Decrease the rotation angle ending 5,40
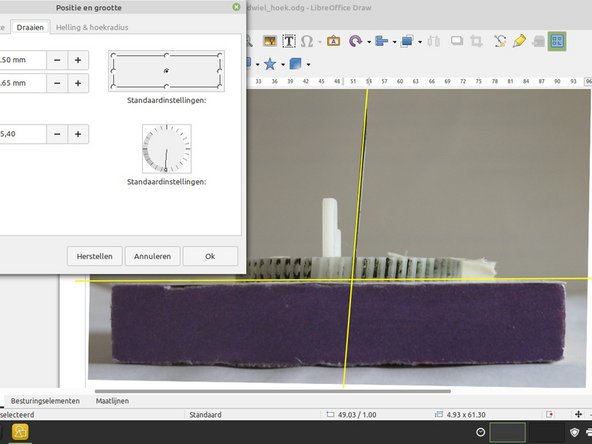Screen dimensions: 592x444 point(57,134)
